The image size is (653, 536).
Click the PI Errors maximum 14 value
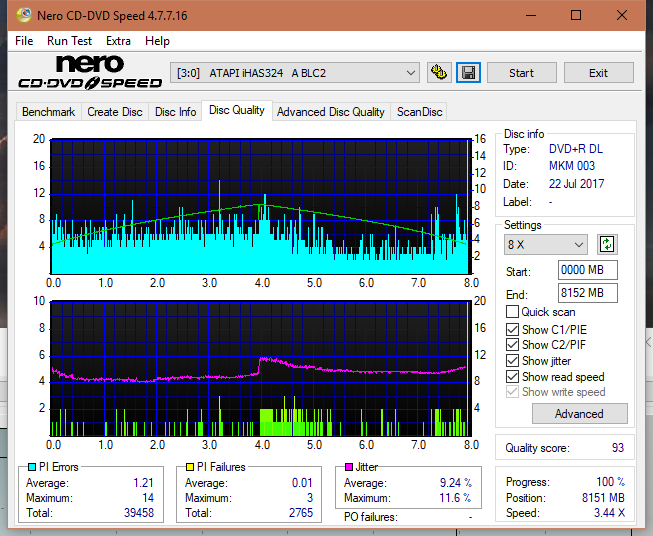pyautogui.click(x=148, y=498)
